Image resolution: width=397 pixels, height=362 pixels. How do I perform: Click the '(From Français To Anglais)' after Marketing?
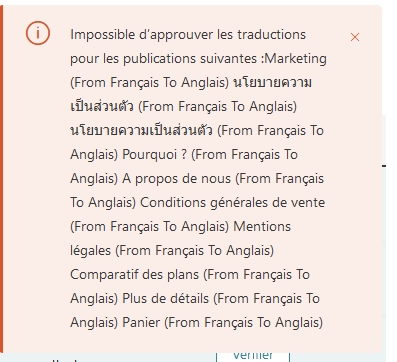[x=150, y=83]
